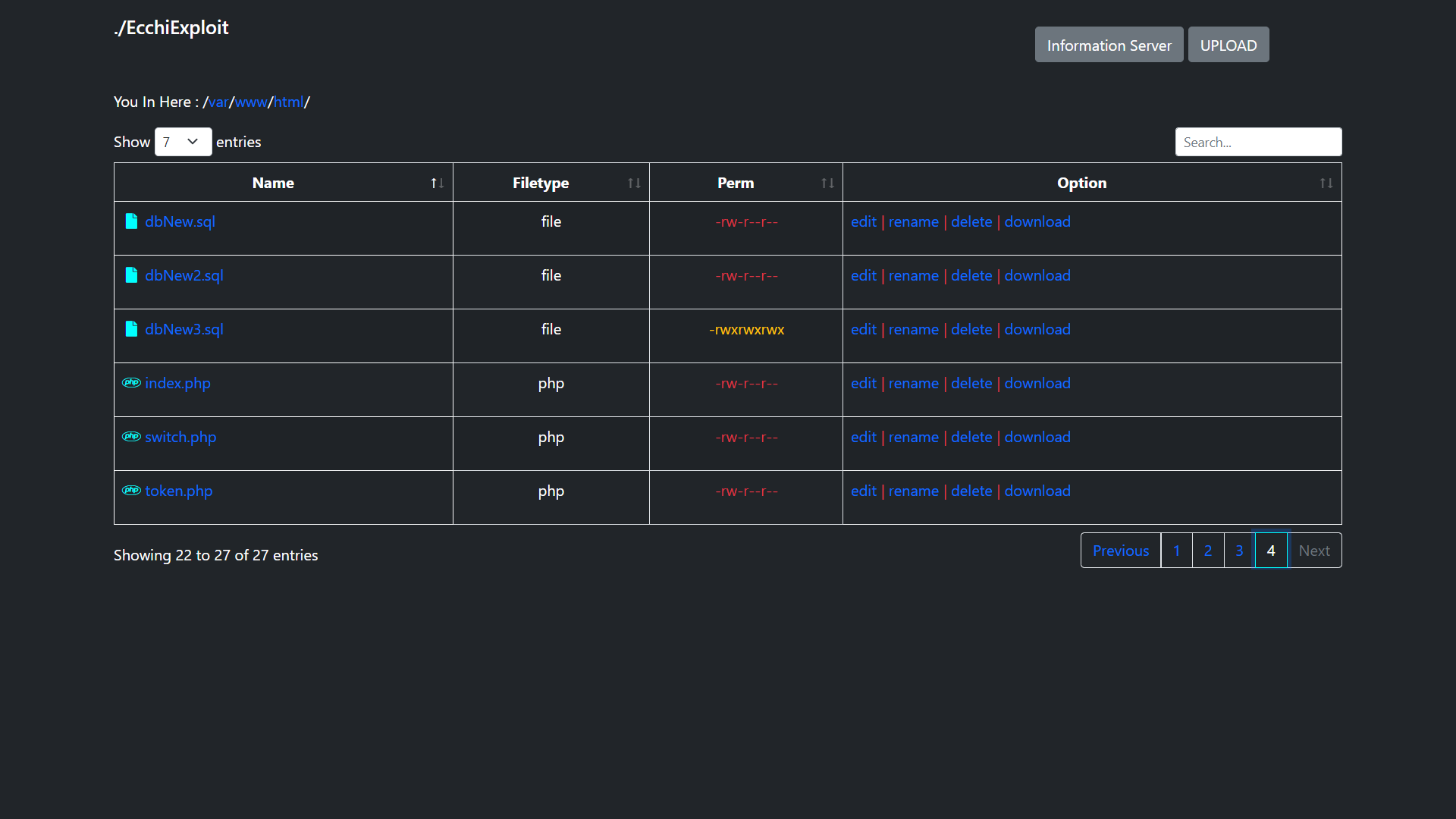Open the index.php file
The width and height of the screenshot is (1456, 819).
pos(177,383)
